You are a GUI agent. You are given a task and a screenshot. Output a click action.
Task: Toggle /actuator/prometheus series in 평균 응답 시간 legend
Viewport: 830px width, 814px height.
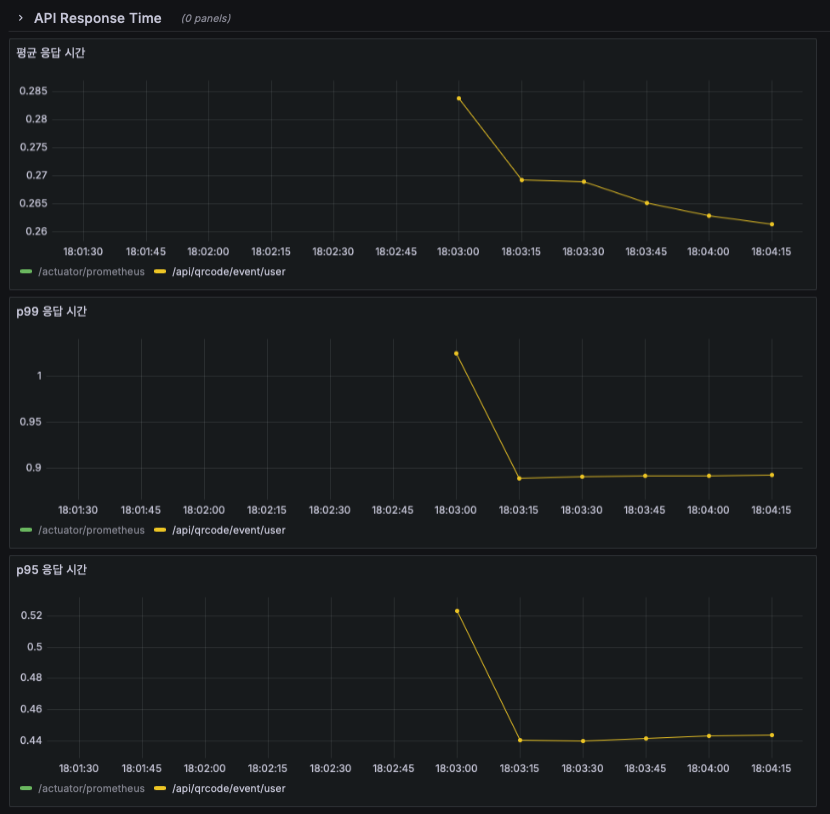point(91,272)
